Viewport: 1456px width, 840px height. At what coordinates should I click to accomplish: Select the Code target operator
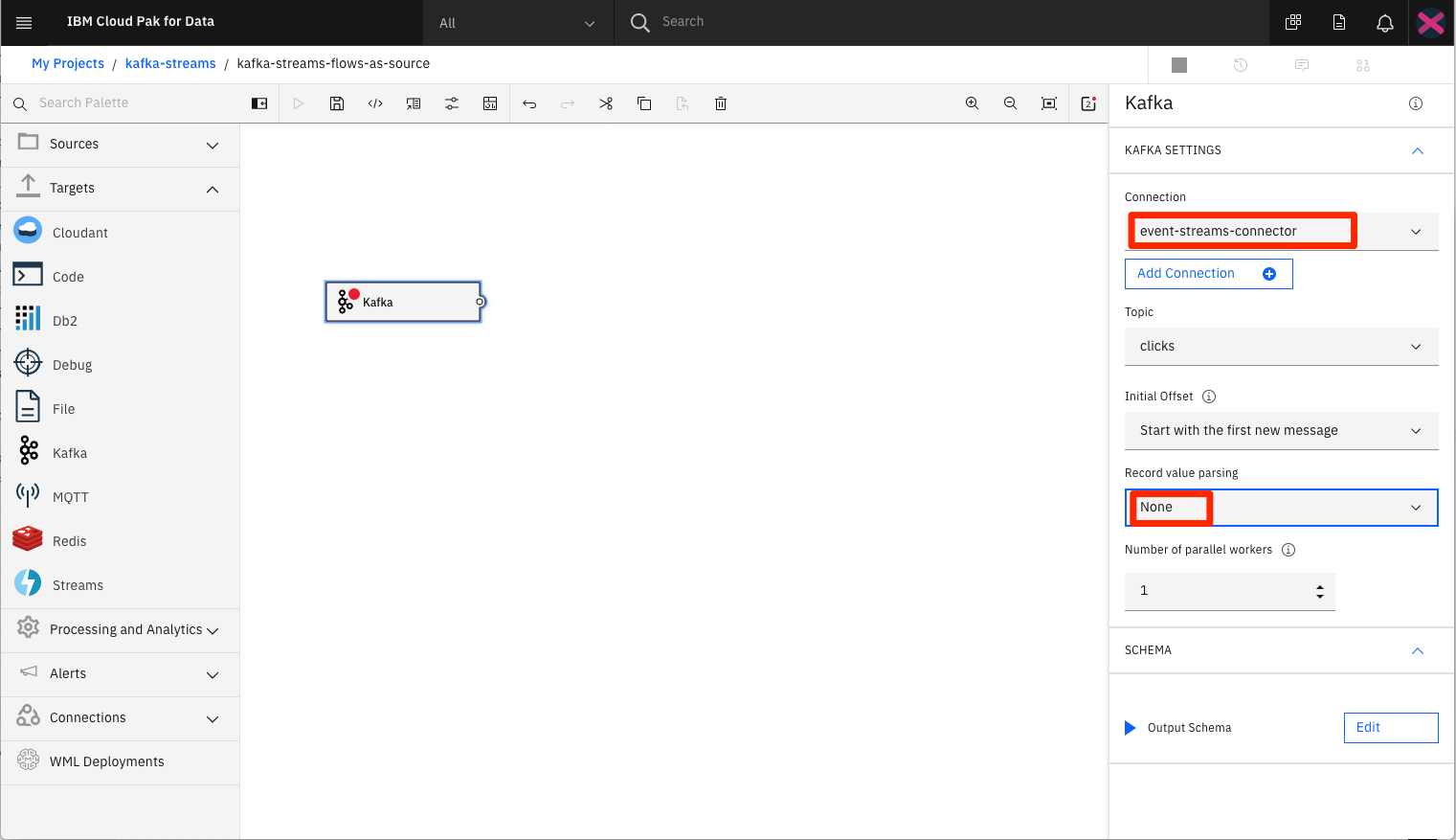click(x=121, y=277)
